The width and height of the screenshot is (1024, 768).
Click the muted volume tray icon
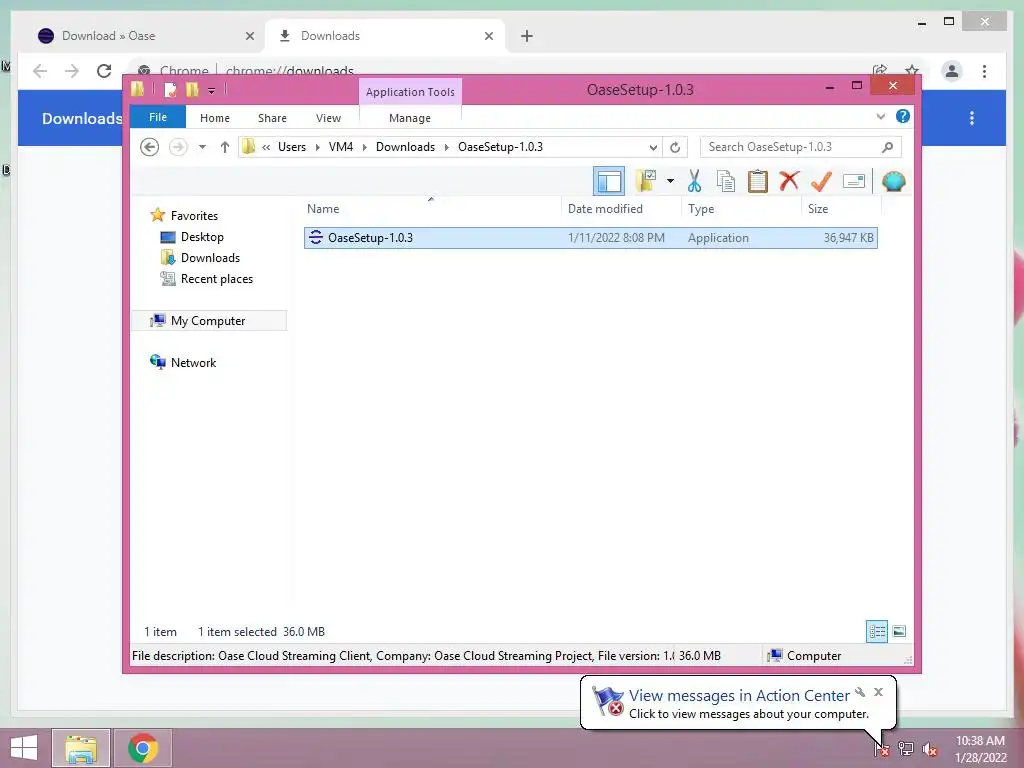coord(930,748)
